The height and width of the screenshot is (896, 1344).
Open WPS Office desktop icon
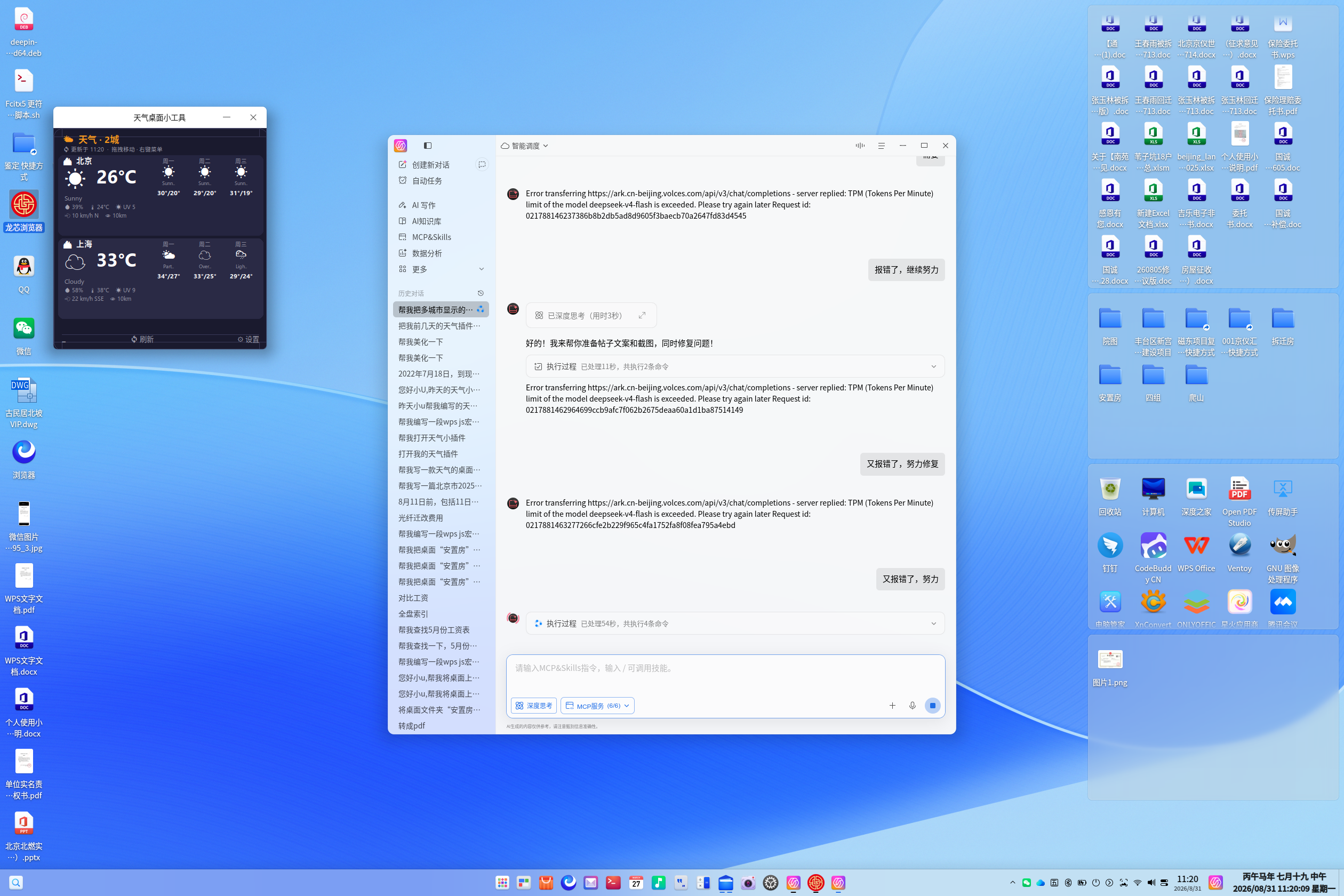click(1196, 553)
